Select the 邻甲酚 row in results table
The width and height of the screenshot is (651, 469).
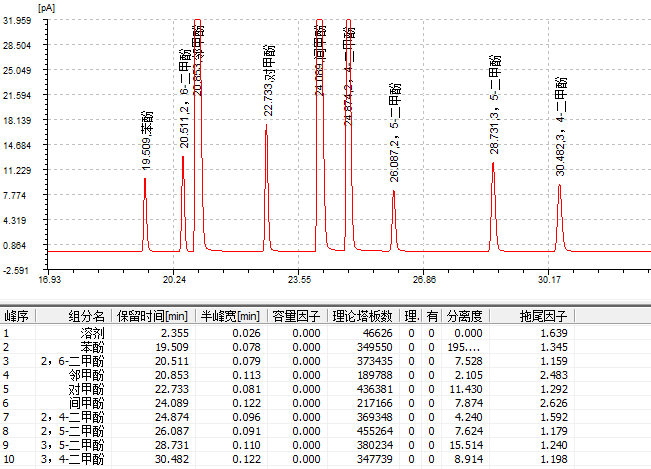point(88,375)
